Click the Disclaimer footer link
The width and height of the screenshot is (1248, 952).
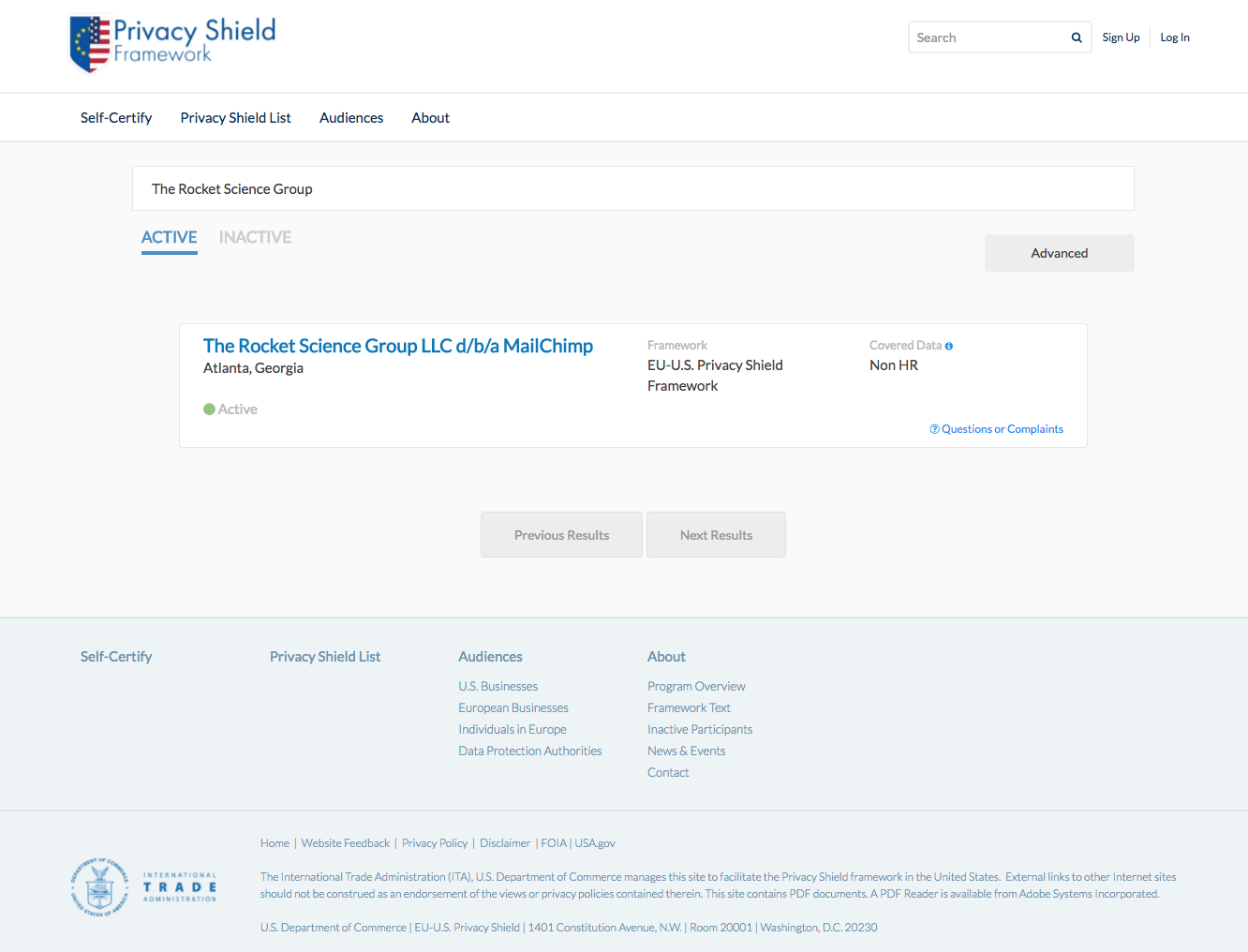click(x=505, y=843)
